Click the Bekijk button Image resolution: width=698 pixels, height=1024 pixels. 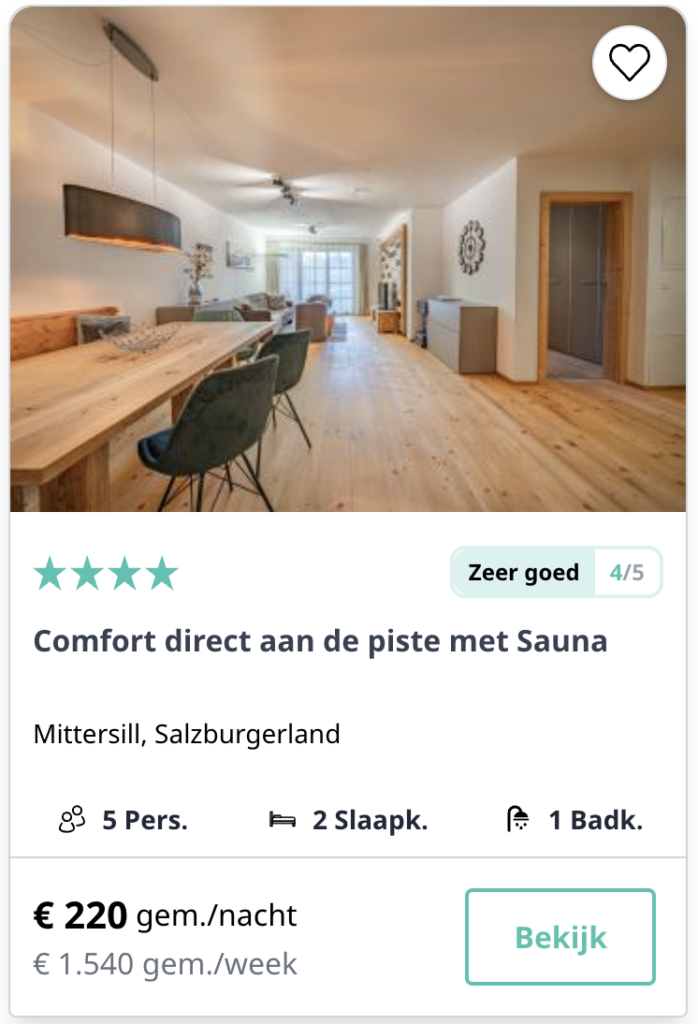(x=560, y=936)
